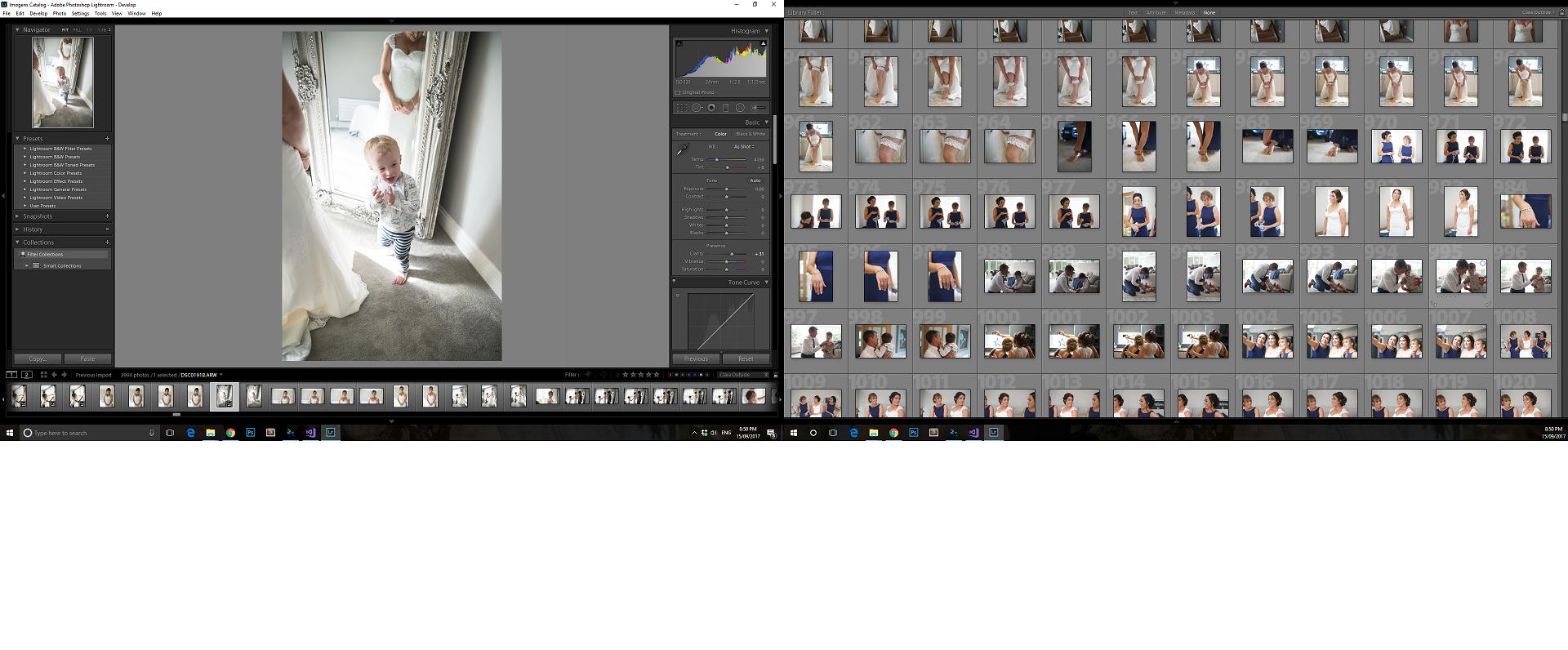
Task: Filter filmstrip by five-star rating
Action: (657, 375)
